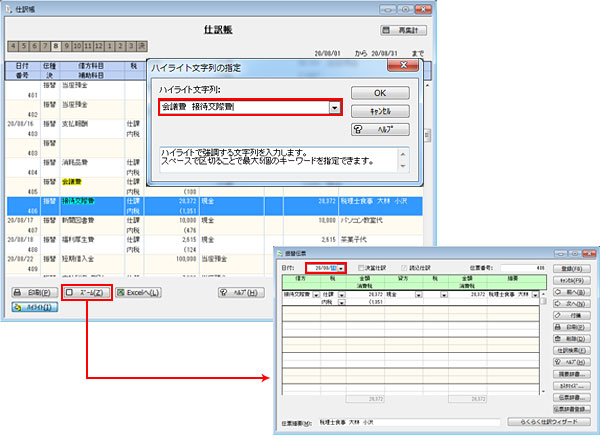Screen dimensions: 600x439
Task: Select the 新聞図書費 row 407
Action: coord(214,225)
